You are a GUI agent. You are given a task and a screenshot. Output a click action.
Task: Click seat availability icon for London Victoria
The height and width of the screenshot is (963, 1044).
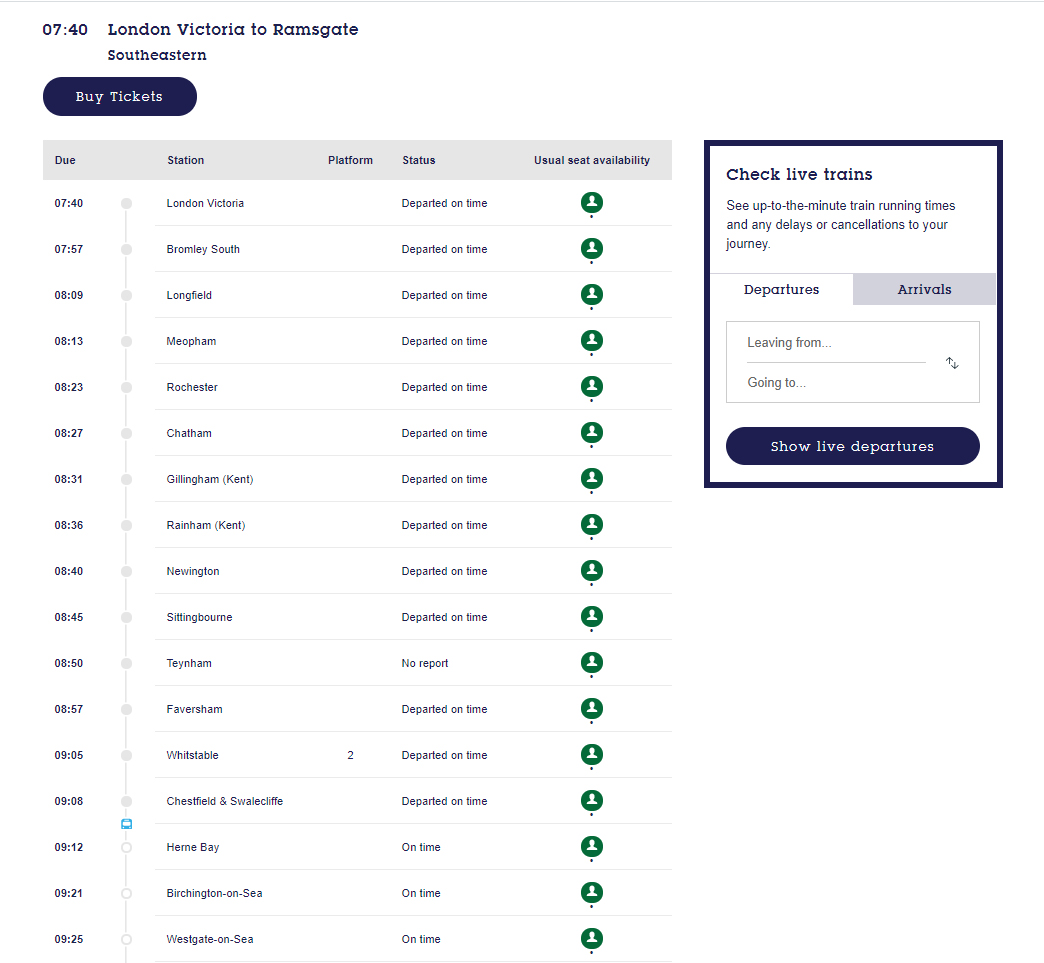(592, 203)
